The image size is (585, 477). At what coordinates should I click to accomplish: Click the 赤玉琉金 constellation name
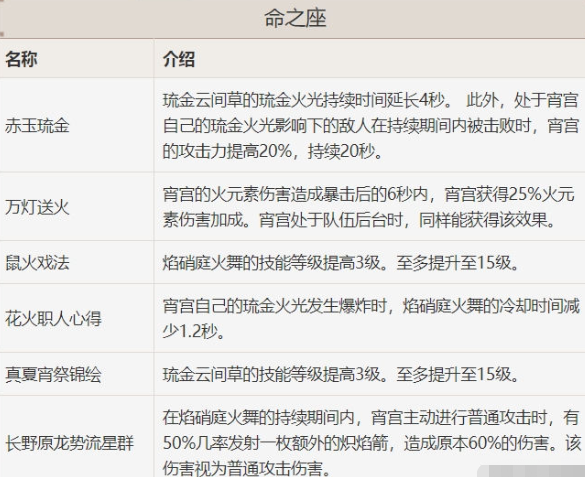[x=37, y=125]
